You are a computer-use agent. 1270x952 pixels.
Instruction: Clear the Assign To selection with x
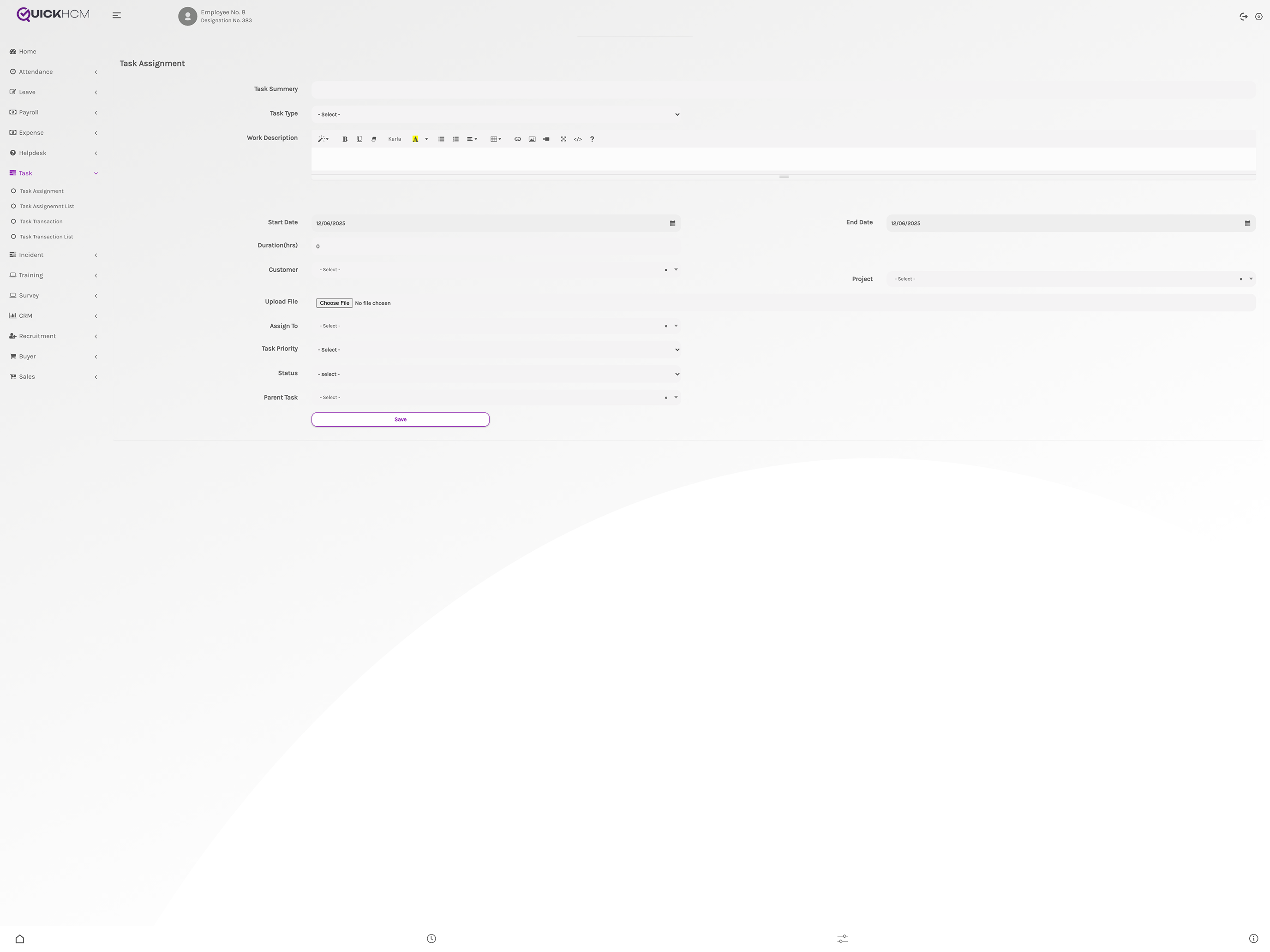(666, 327)
